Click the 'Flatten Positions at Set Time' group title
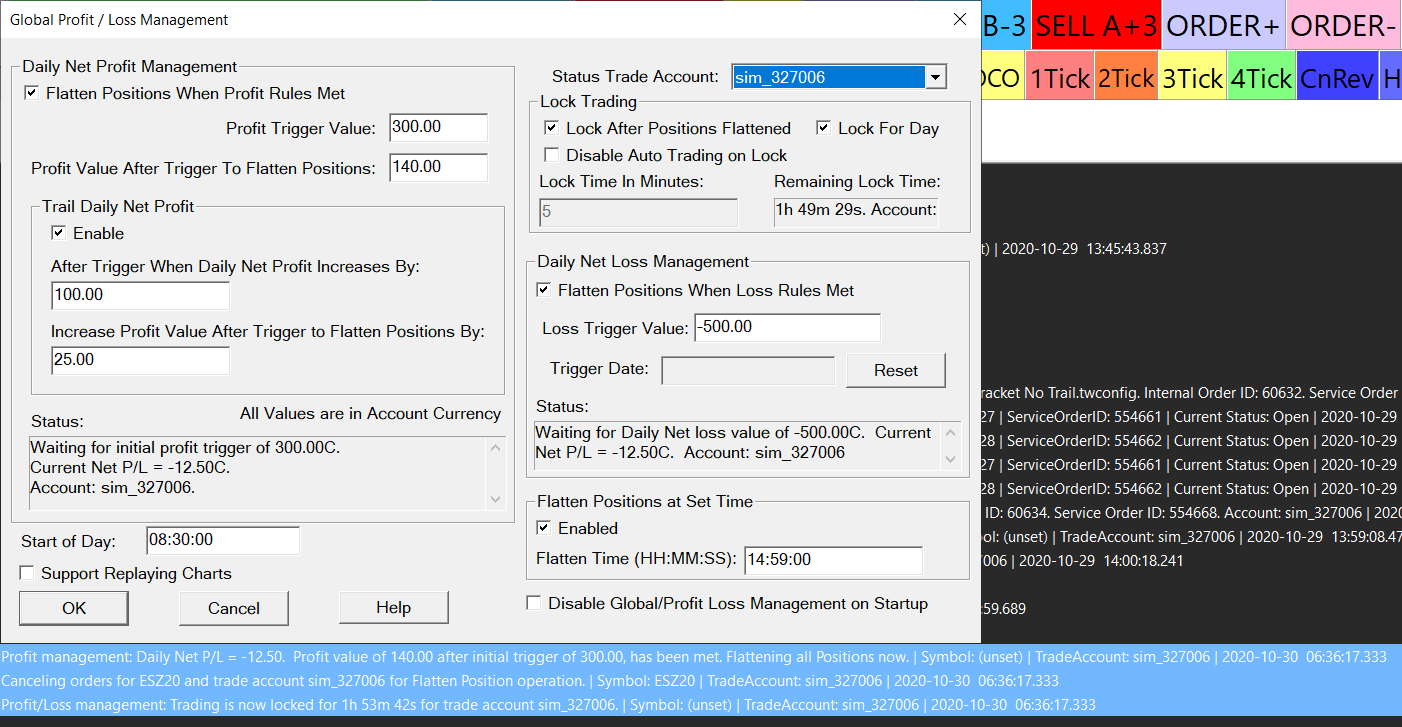The height and width of the screenshot is (727, 1402). (x=645, y=502)
